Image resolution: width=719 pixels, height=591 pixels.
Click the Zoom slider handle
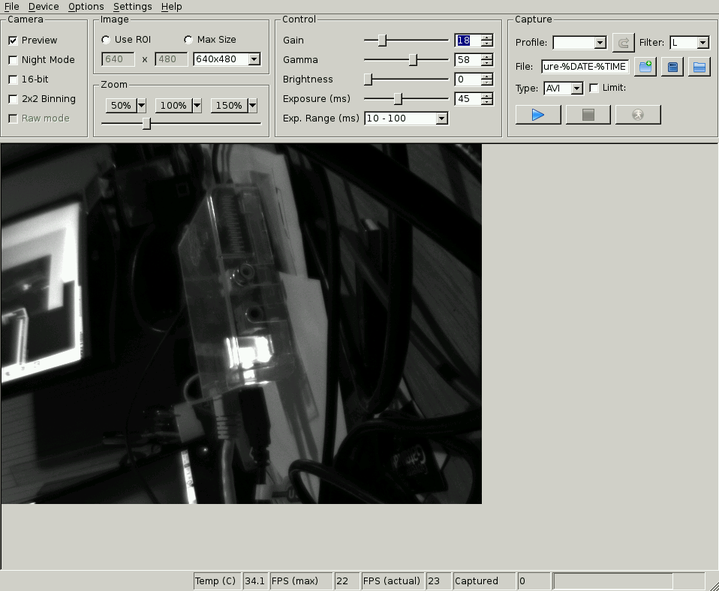pos(147,123)
